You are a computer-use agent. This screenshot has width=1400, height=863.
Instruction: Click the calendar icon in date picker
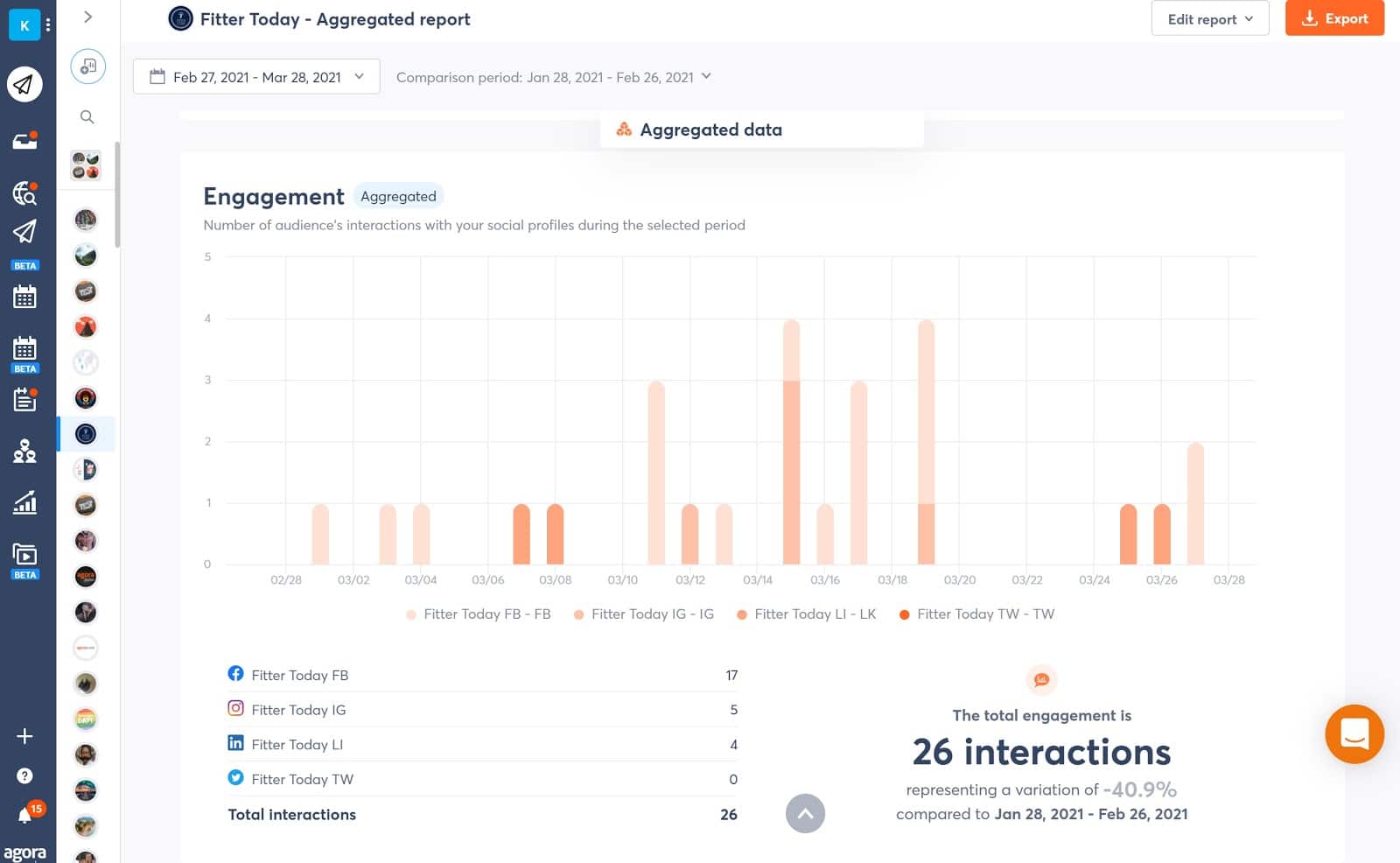point(157,77)
